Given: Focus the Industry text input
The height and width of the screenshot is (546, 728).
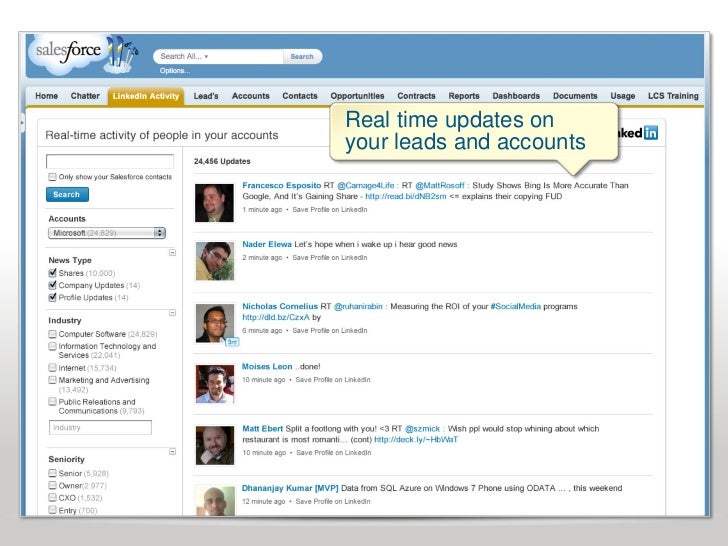Looking at the screenshot, I should point(100,428).
